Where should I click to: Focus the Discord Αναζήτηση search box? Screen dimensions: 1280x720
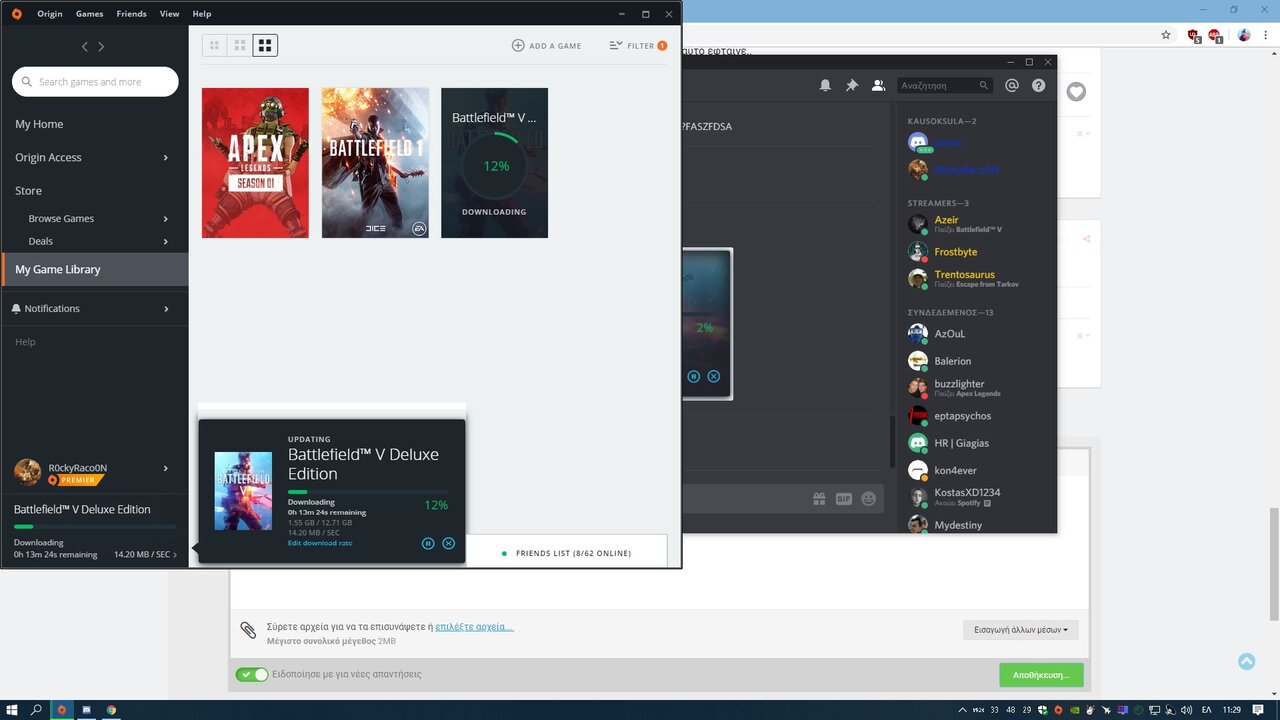click(945, 86)
